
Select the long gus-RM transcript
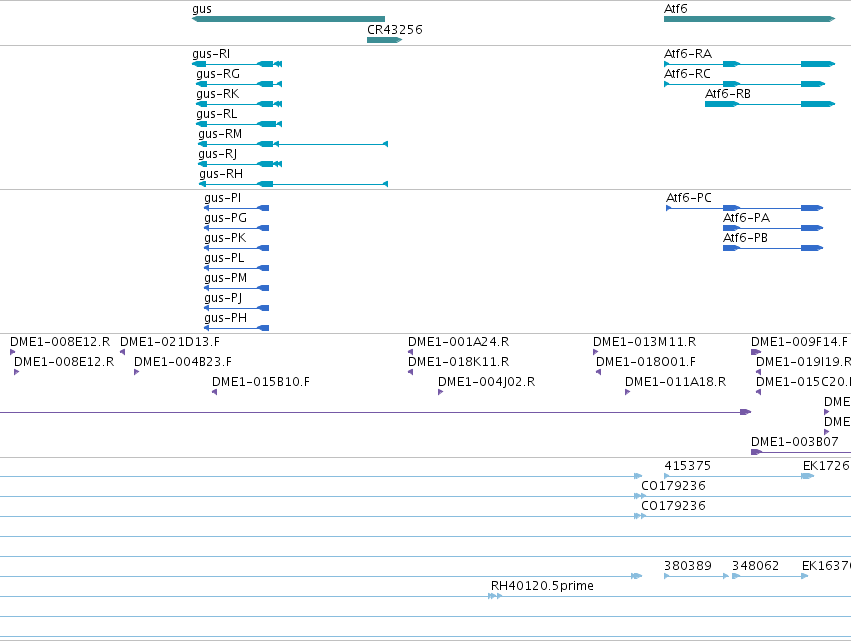293,144
